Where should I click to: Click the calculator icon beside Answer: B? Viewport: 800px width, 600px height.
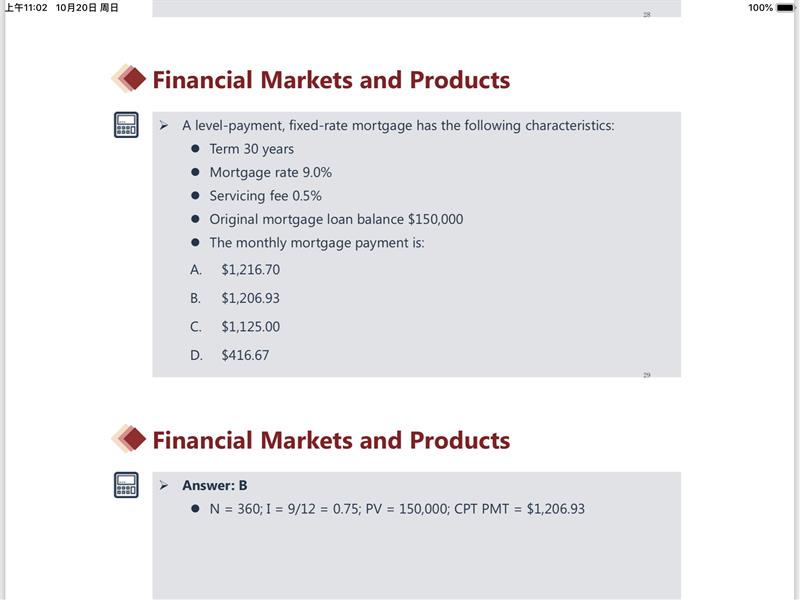click(x=126, y=485)
